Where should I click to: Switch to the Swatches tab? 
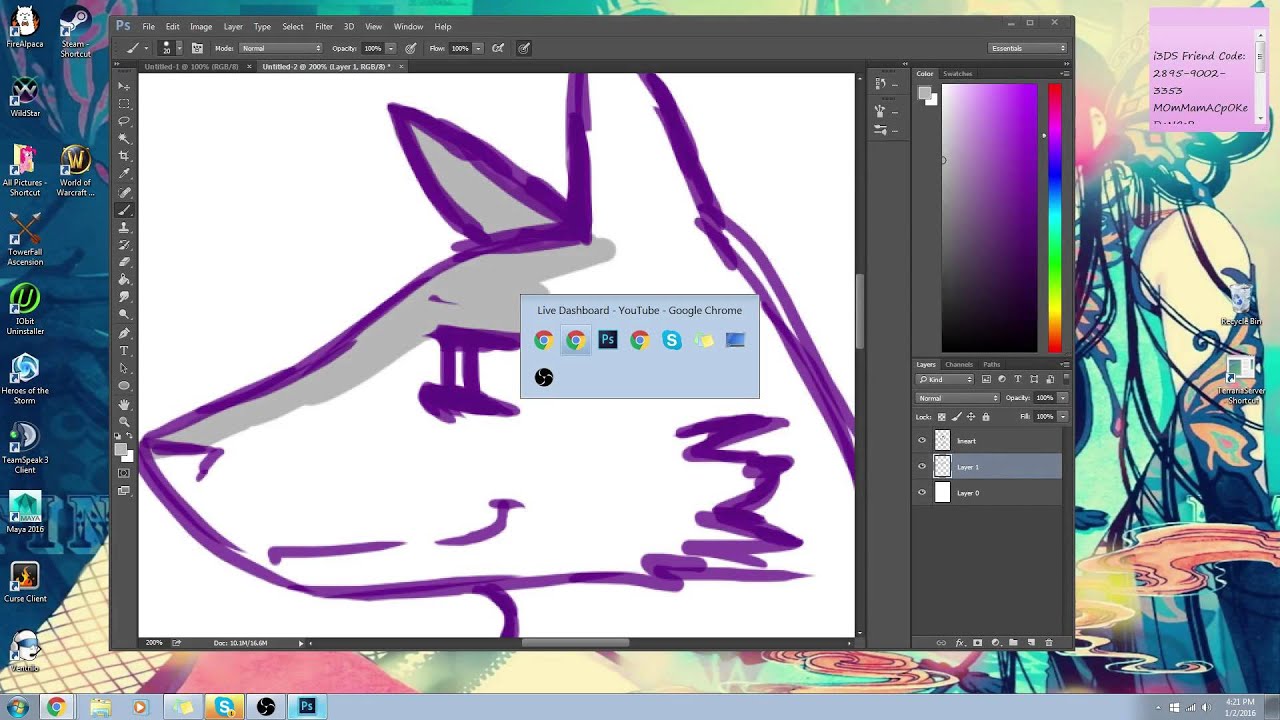[958, 73]
